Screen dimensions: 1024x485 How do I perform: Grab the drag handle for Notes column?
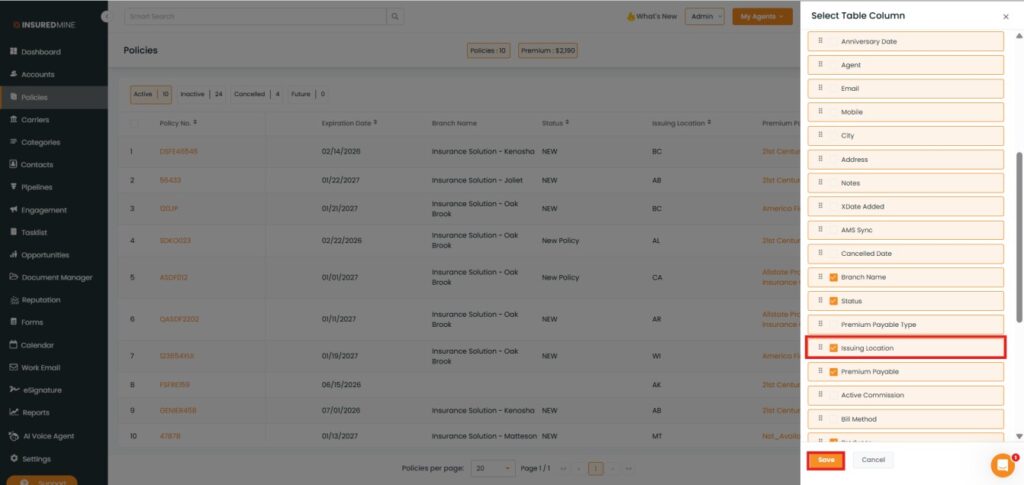pyautogui.click(x=820, y=183)
